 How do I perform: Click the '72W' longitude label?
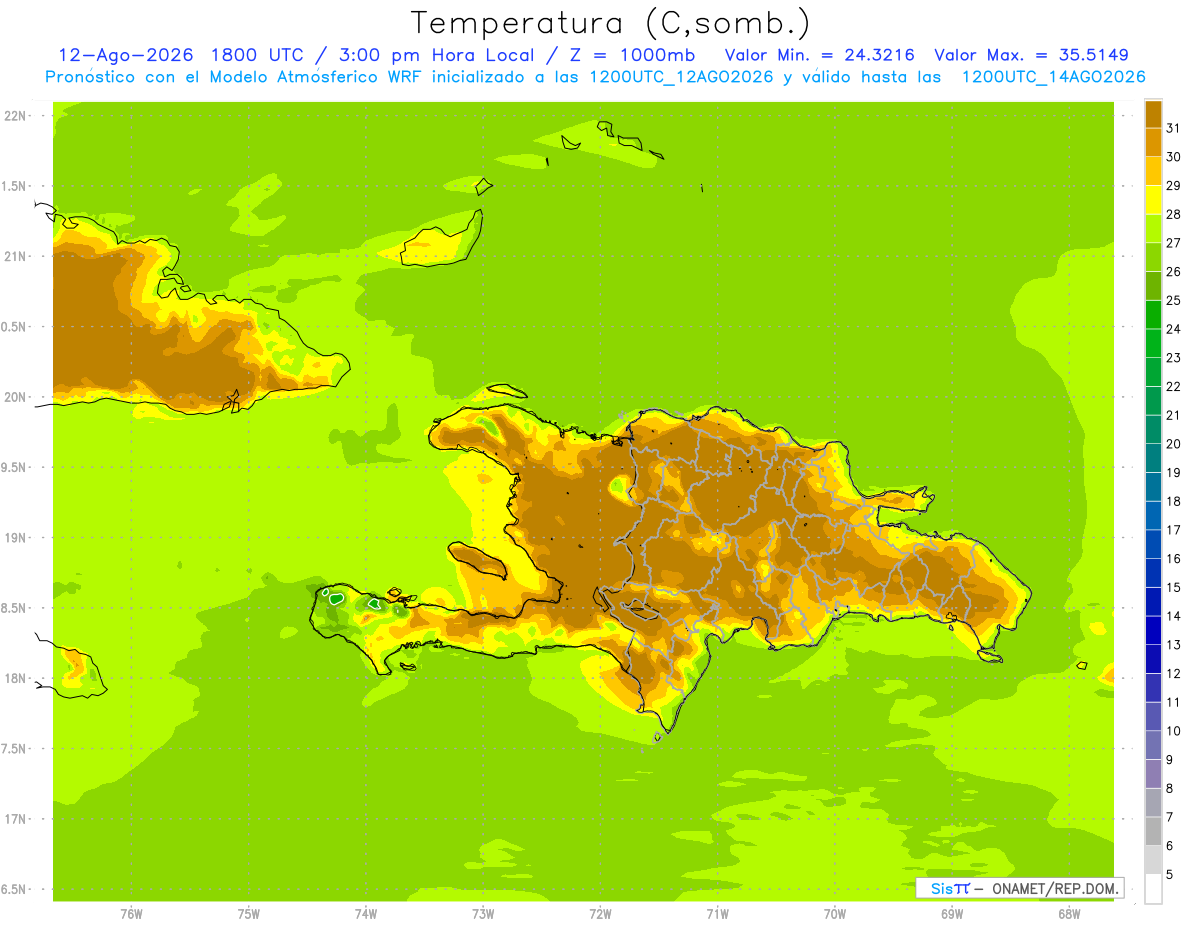[600, 914]
